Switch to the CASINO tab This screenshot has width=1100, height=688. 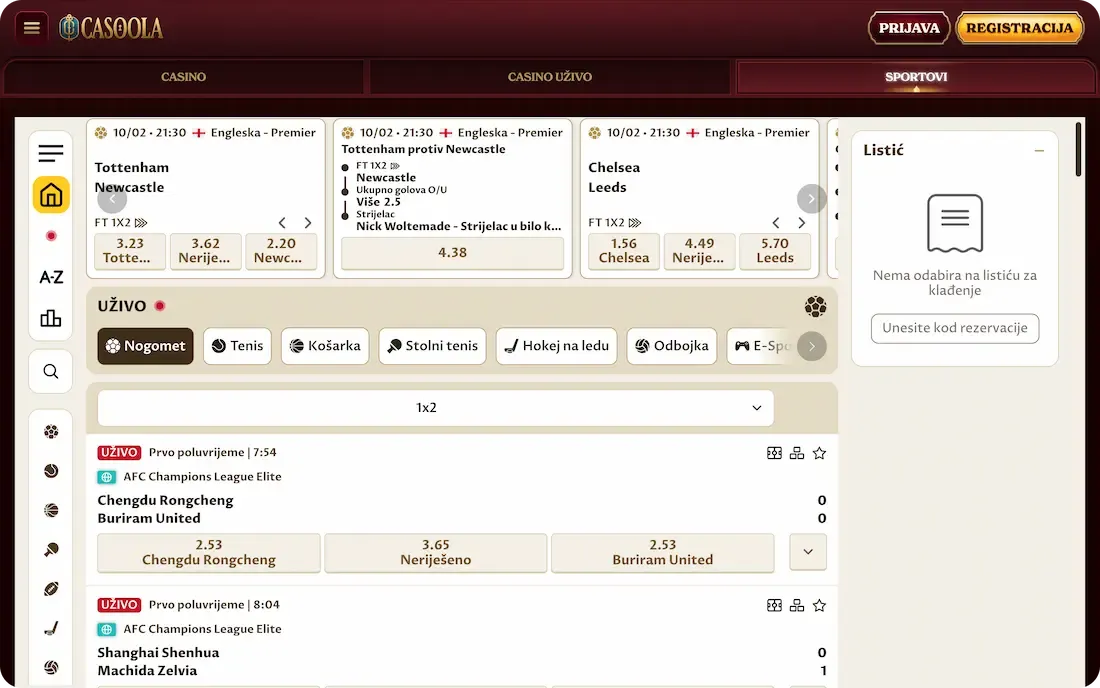tap(184, 76)
